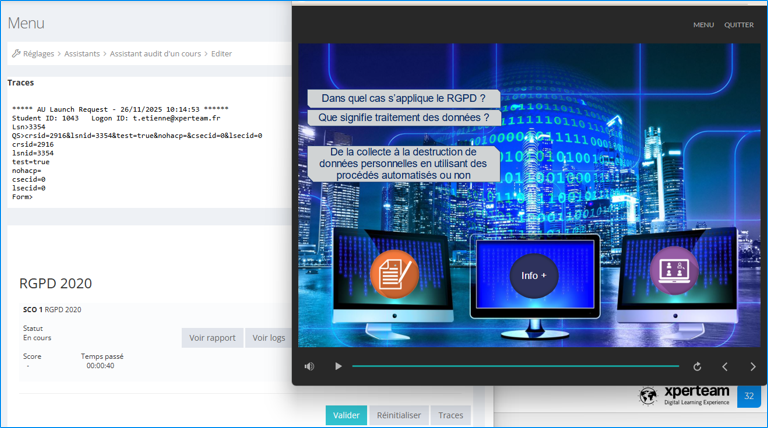The image size is (768, 428).
Task: Click the Info + circle button
Action: (x=533, y=275)
